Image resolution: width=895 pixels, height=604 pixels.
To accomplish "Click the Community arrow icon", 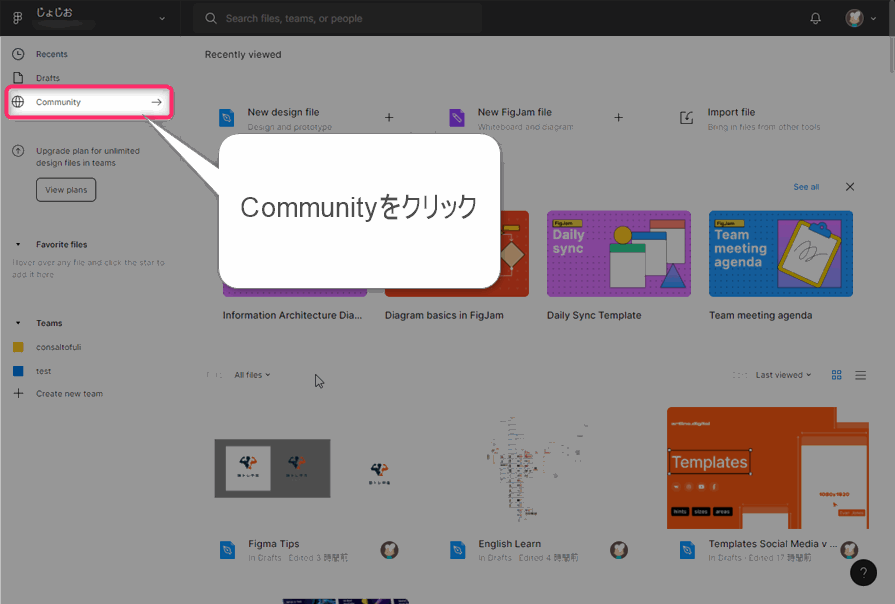I will [156, 102].
